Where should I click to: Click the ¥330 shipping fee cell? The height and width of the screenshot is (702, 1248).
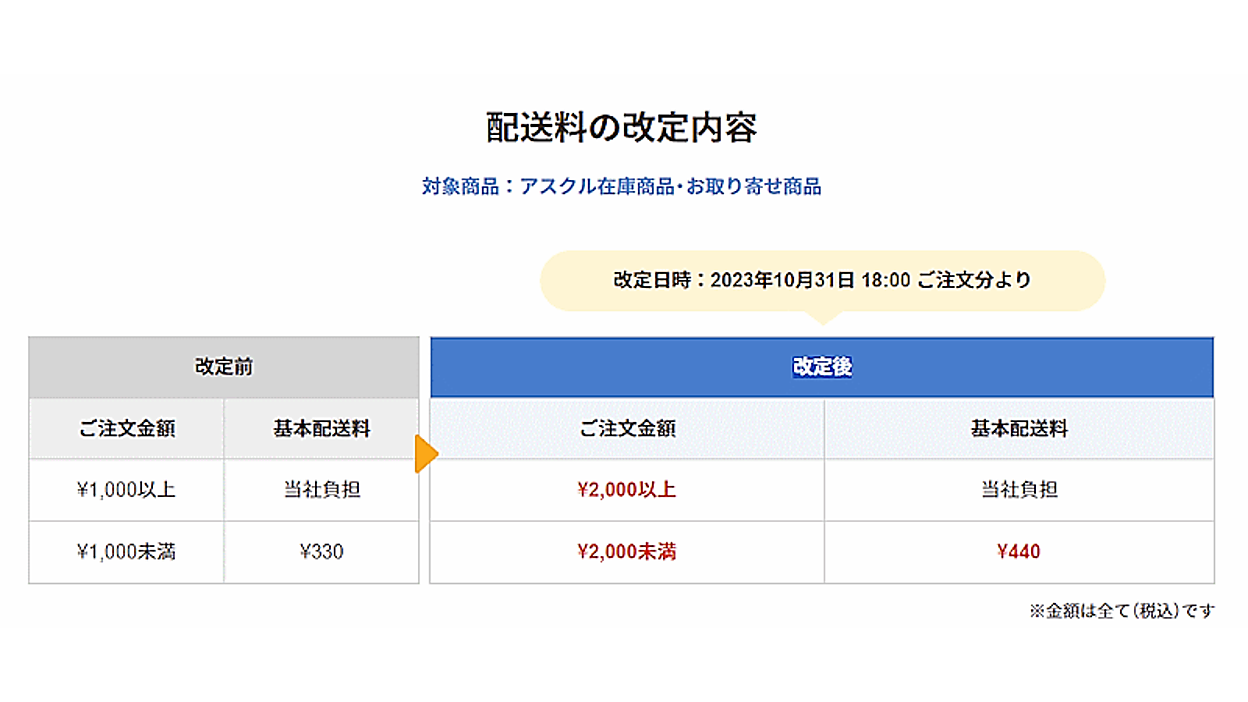pos(322,552)
